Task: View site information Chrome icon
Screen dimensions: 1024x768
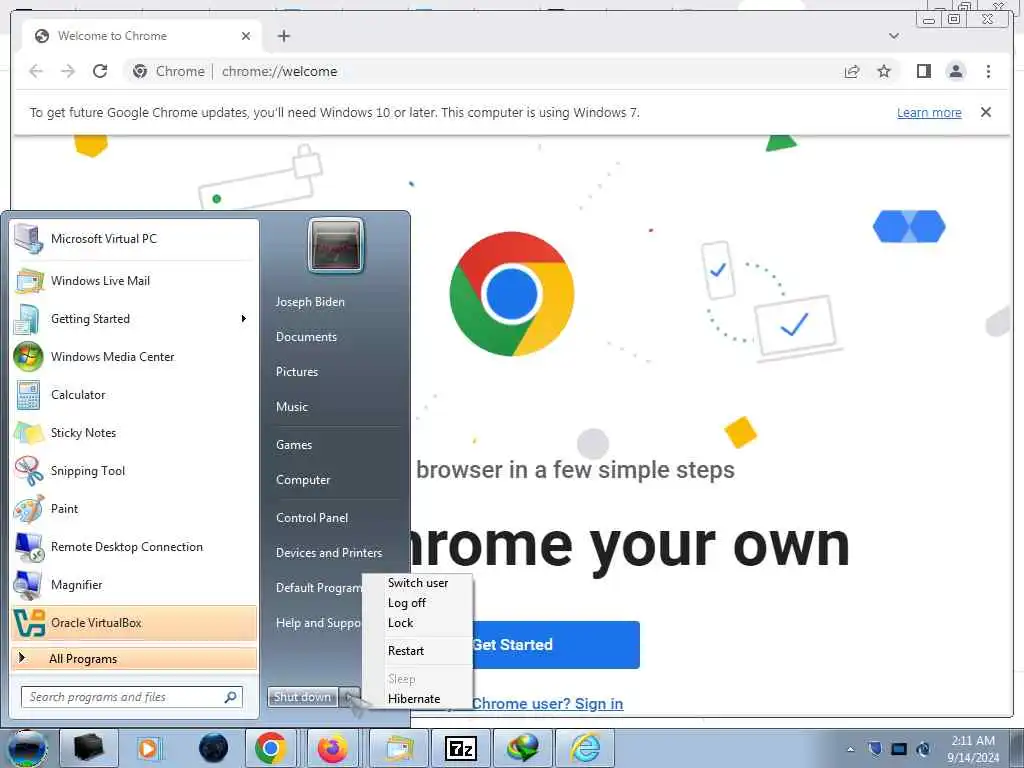Action: click(x=140, y=71)
